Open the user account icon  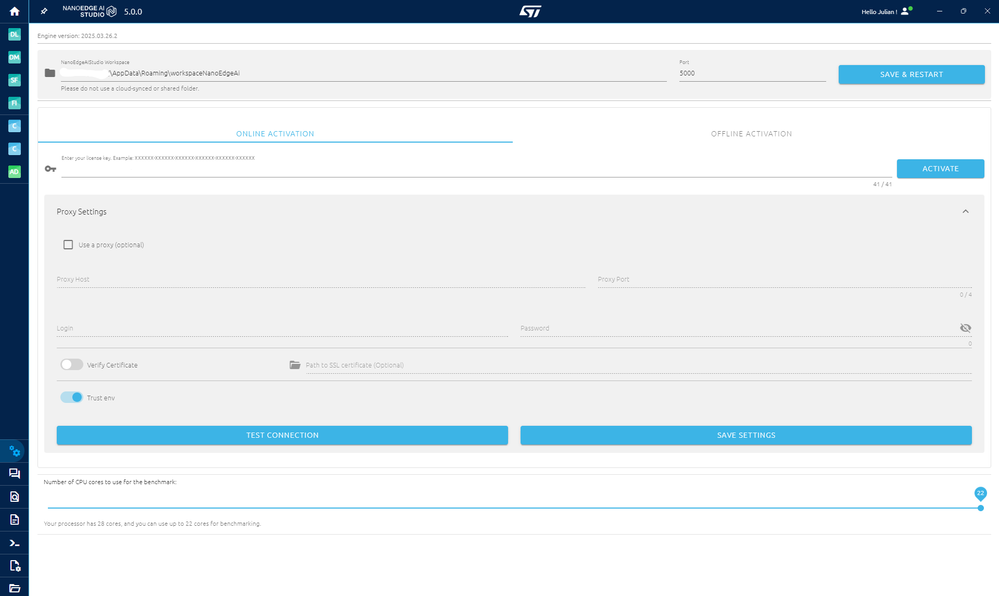[x=906, y=11]
